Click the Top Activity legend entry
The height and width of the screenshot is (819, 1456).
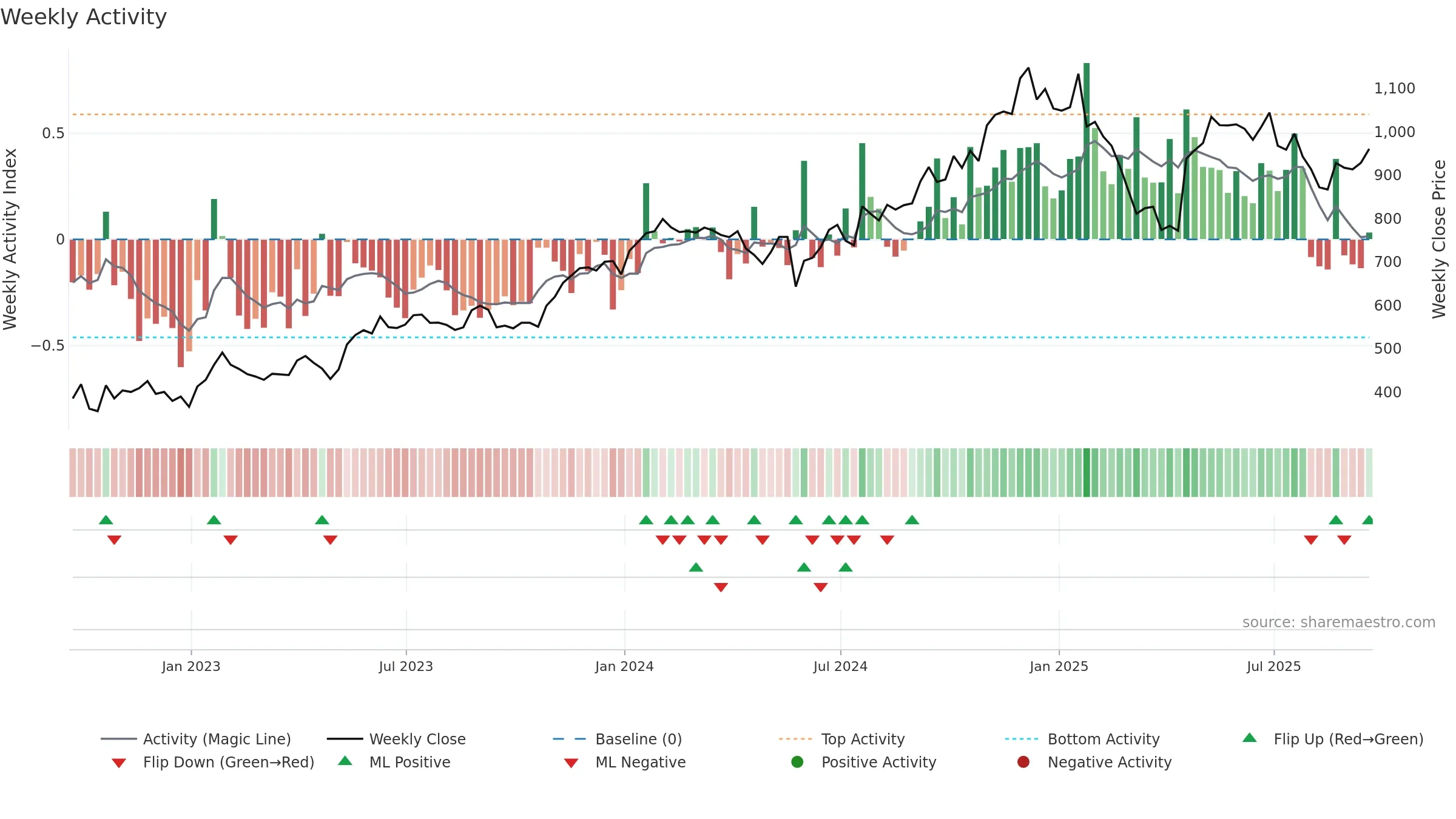click(x=842, y=739)
